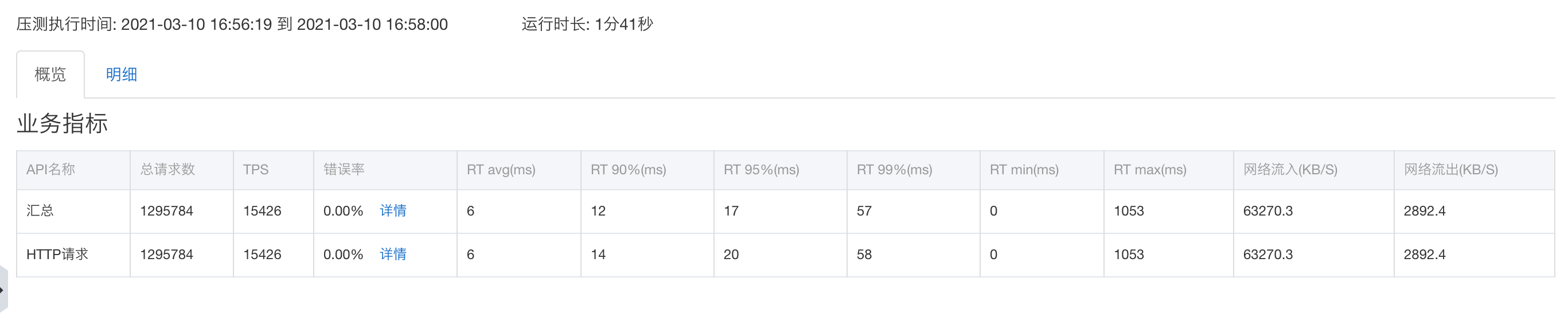
Task: Click the 网络流入(KB/S) column header
Action: (1290, 169)
